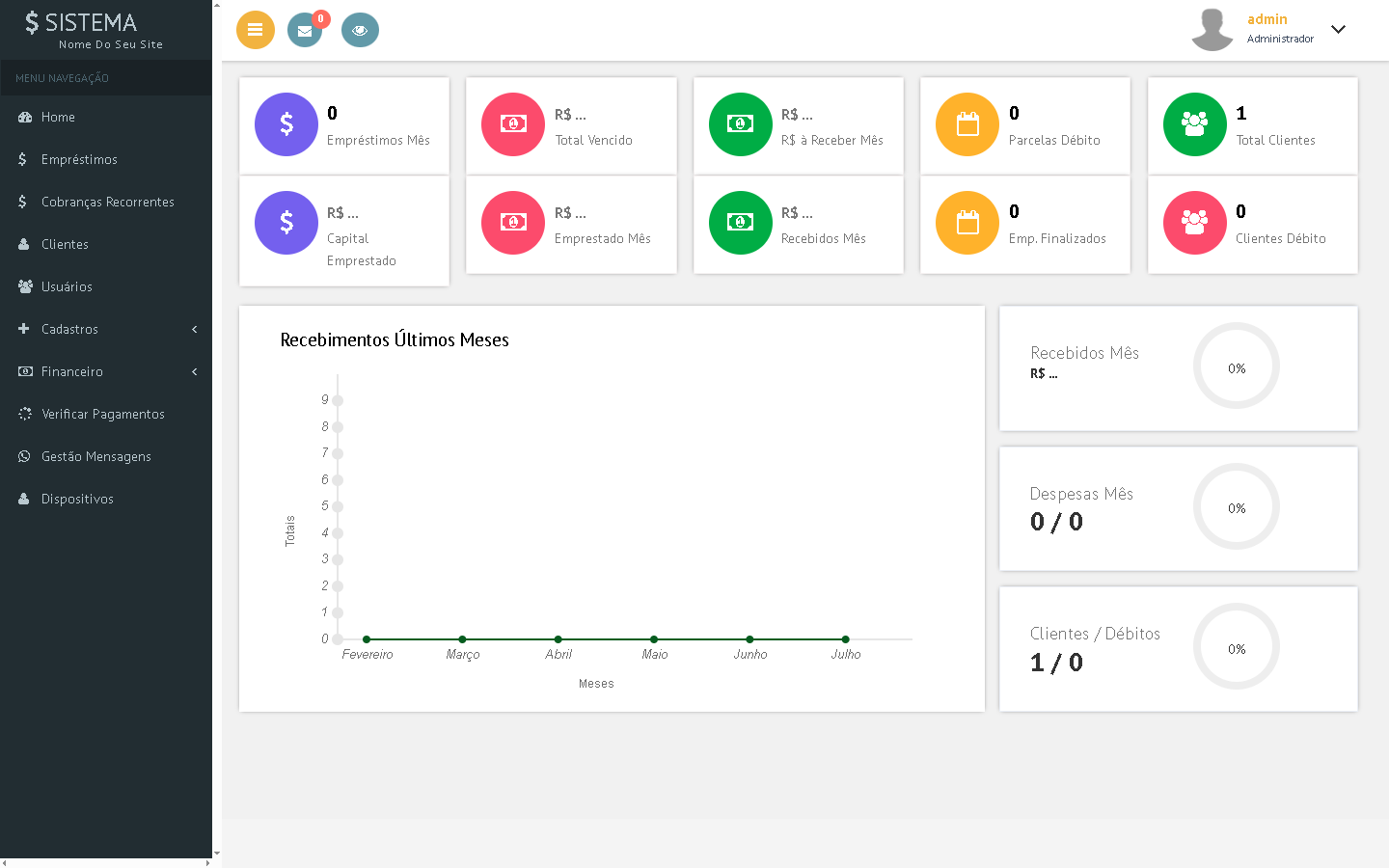Click the yellow hamburger menu button
Viewport: 1389px width, 868px height.
[x=255, y=30]
